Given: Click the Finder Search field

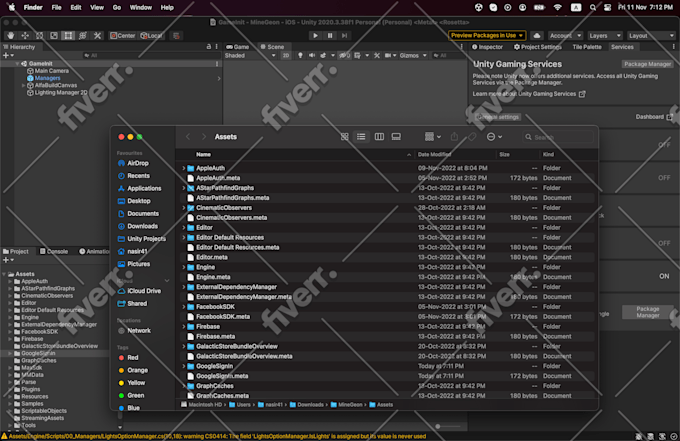Looking at the screenshot, I should pos(558,137).
